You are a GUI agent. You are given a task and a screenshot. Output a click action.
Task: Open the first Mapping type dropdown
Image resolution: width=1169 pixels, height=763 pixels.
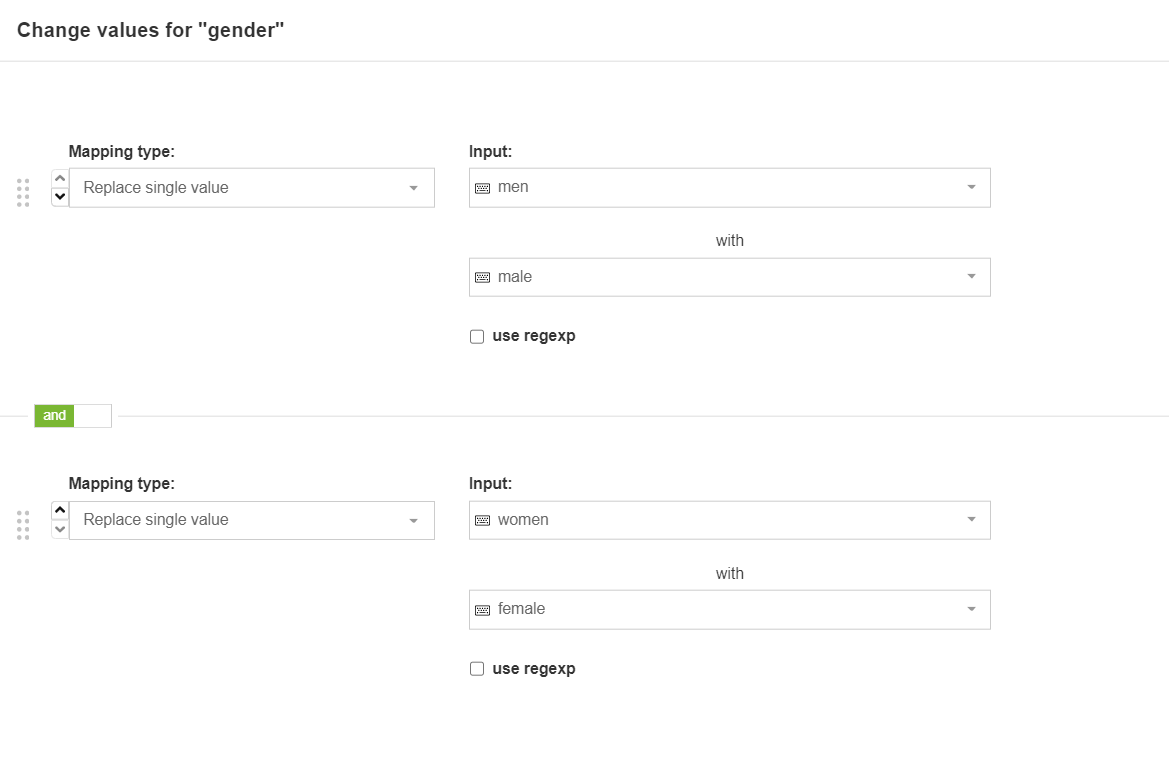[250, 187]
